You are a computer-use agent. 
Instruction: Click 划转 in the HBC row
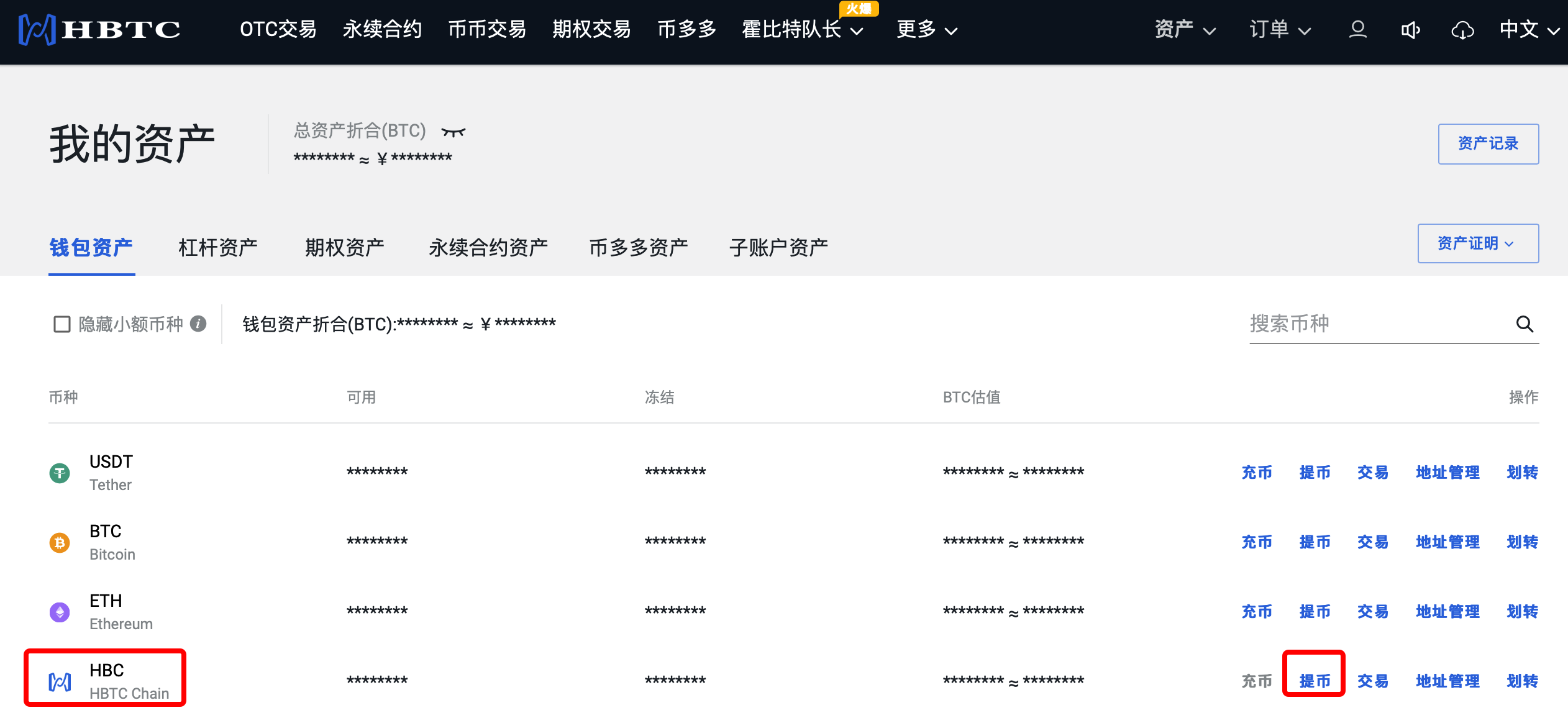[x=1523, y=681]
